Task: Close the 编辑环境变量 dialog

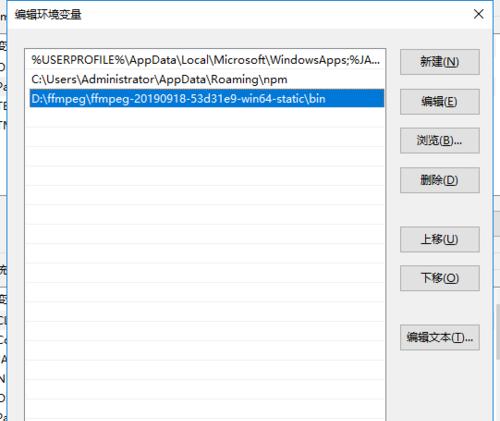Action: coord(479,14)
